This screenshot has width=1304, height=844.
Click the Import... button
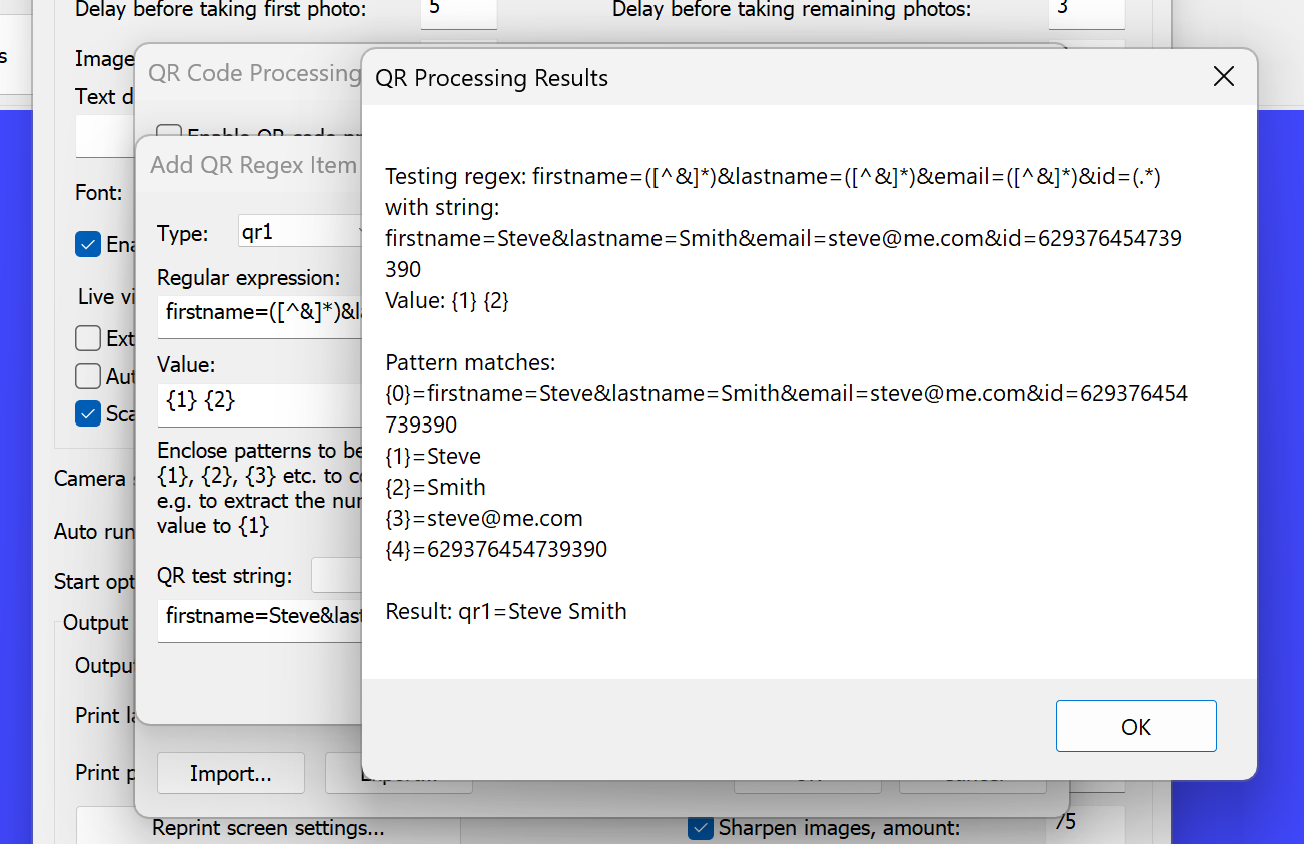click(230, 773)
